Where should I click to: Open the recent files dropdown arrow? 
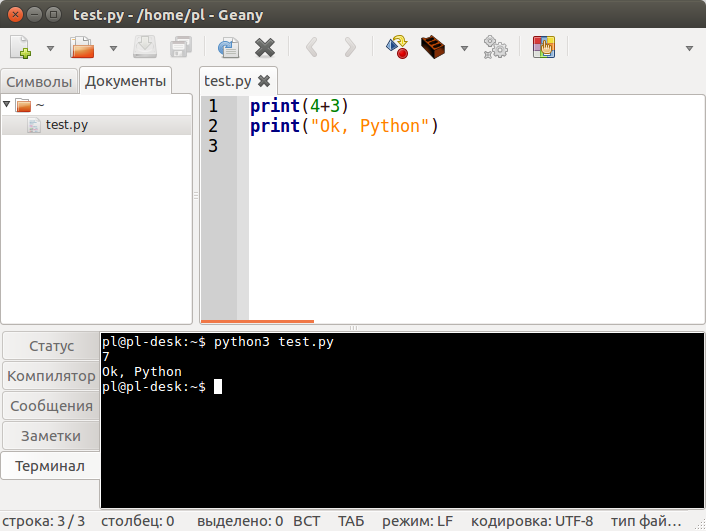click(113, 48)
